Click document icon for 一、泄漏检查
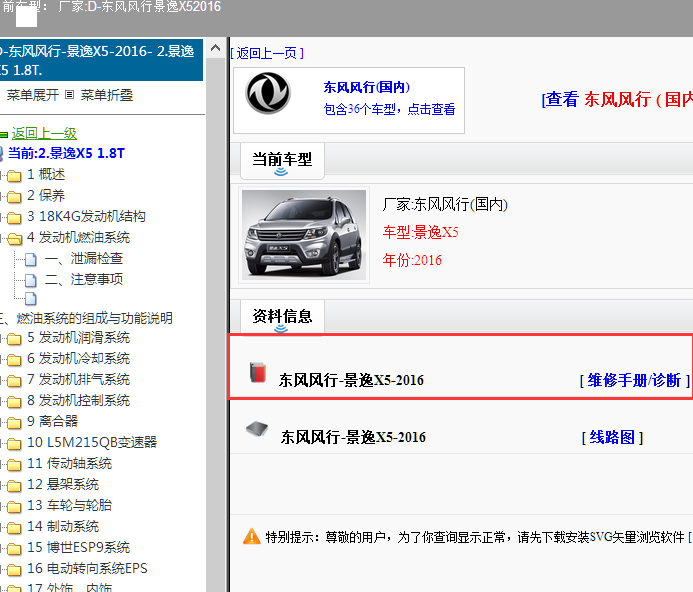Screen dimensions: 693x592 (30, 260)
